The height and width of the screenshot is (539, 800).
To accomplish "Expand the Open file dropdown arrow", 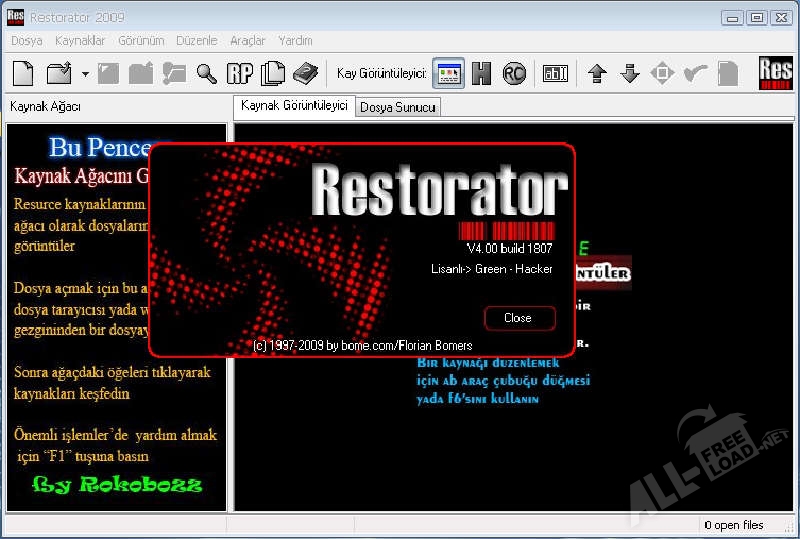I will pos(85,74).
